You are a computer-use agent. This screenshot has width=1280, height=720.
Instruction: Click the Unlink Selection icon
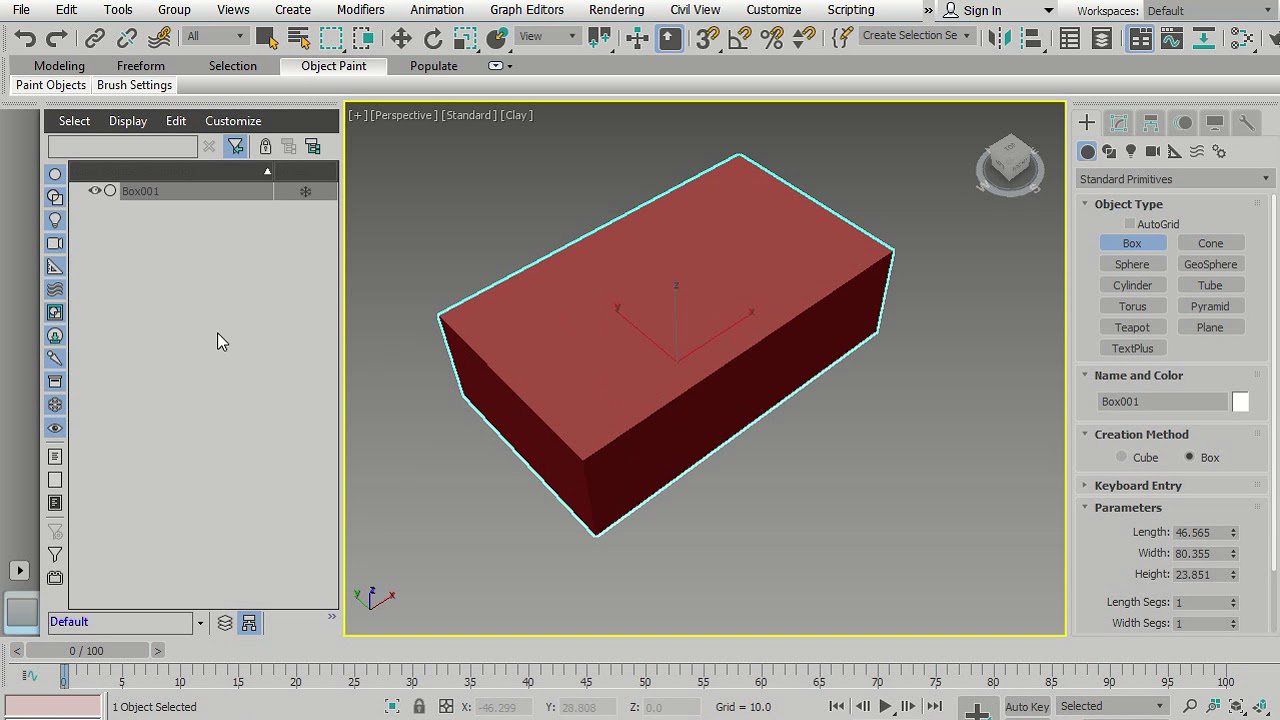tap(126, 38)
